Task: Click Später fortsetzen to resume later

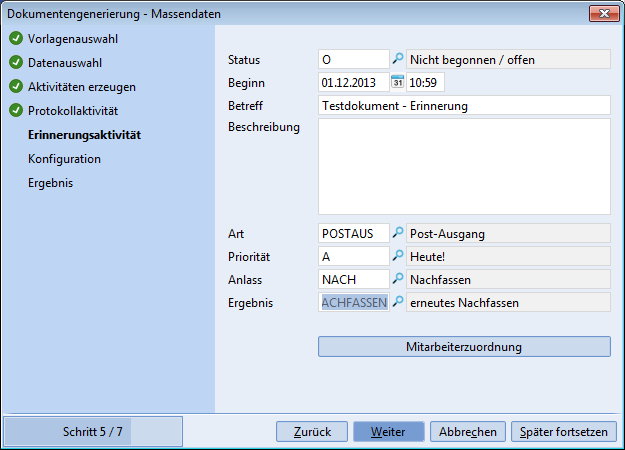Action: click(x=563, y=432)
